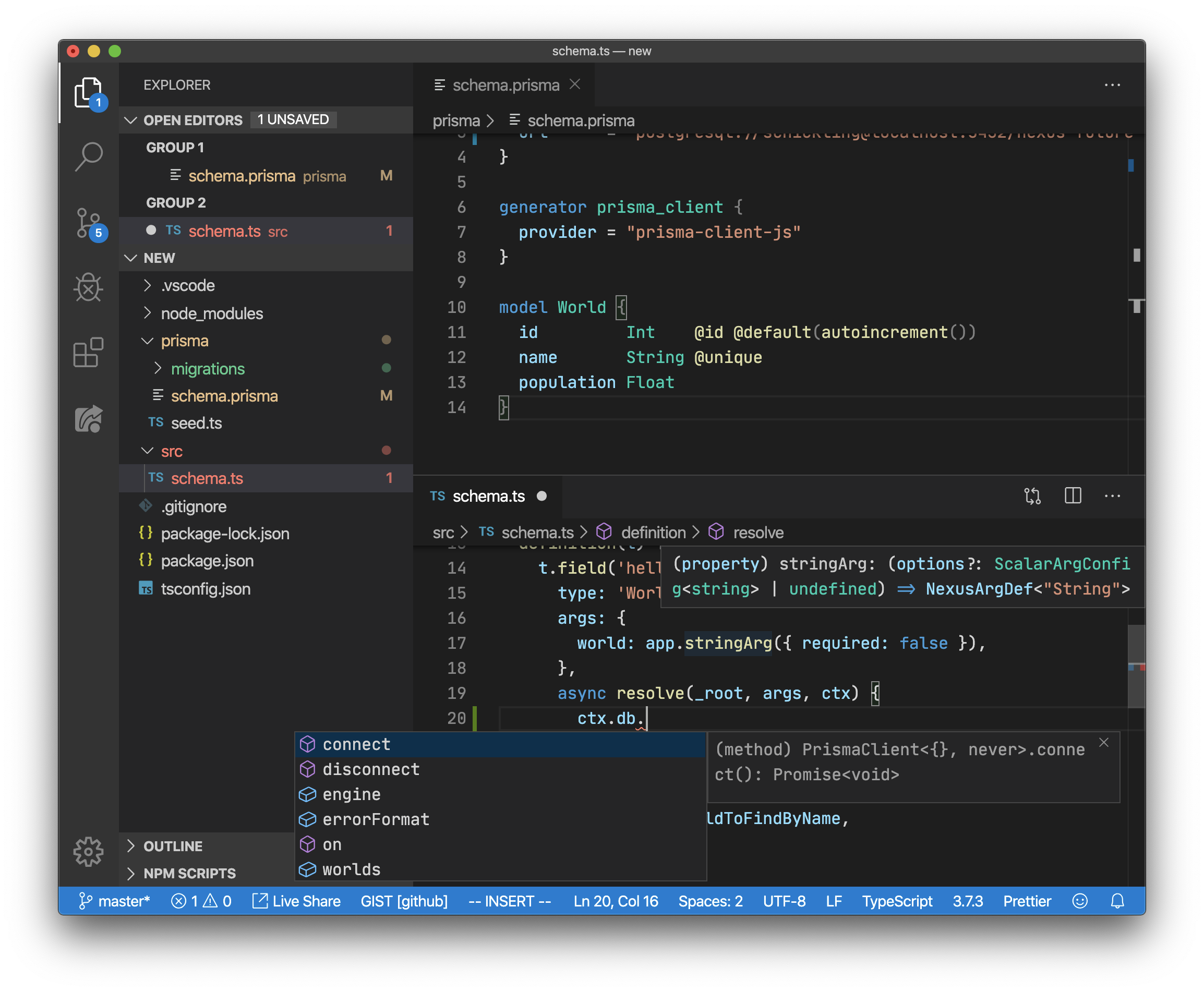Select 'worlds' in the autocomplete list
1204x992 pixels.
(500, 869)
